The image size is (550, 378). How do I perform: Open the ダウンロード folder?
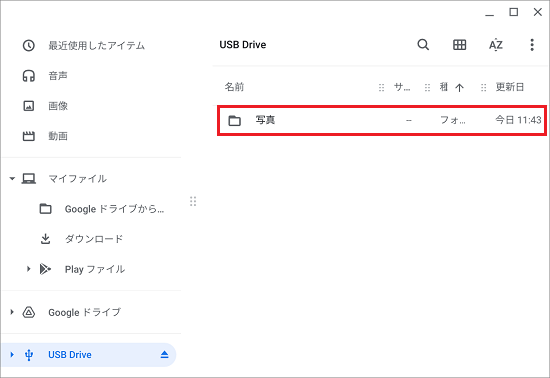tap(94, 239)
